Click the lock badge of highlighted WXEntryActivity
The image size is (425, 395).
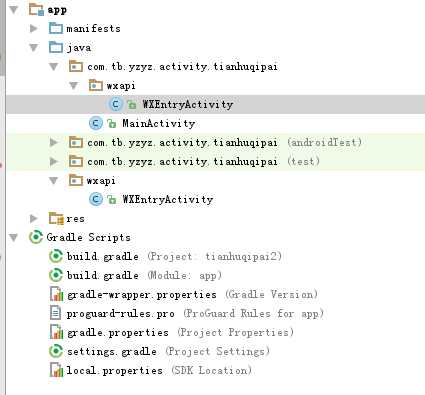click(x=131, y=105)
